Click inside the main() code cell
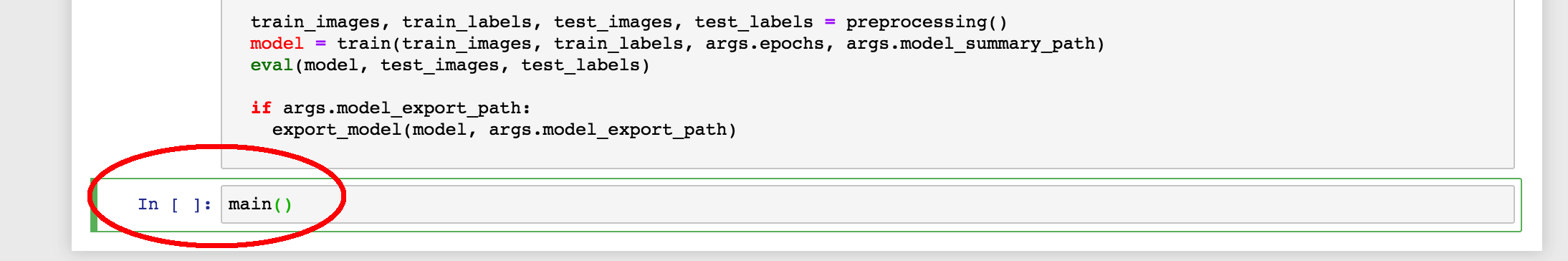This screenshot has width=1568, height=261. click(867, 204)
